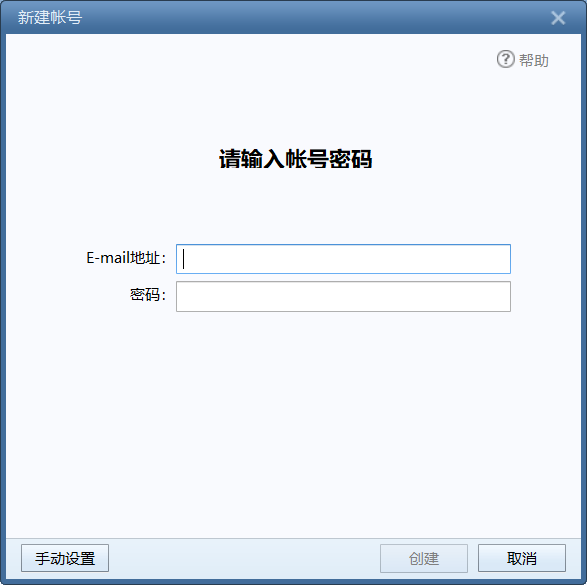The height and width of the screenshot is (585, 587).
Task: Open the 帮助 help link
Action: click(x=533, y=60)
